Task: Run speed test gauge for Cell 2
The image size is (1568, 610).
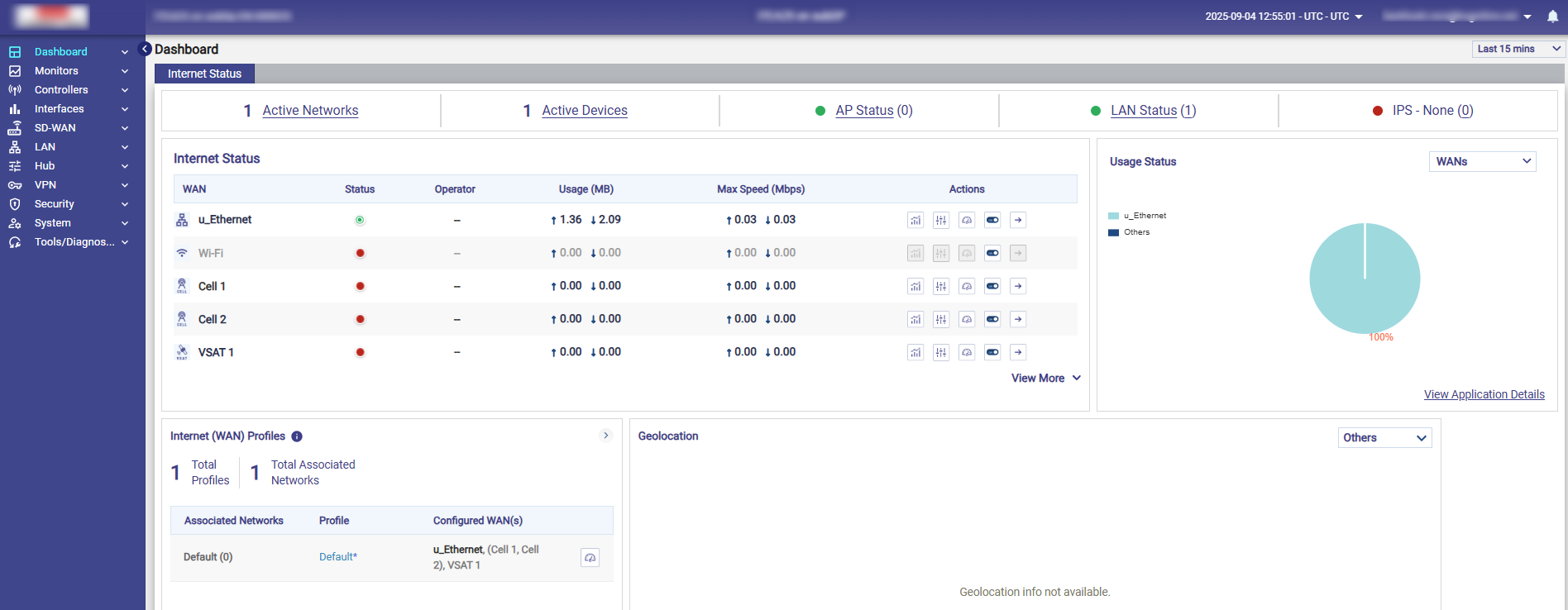Action: 967,319
